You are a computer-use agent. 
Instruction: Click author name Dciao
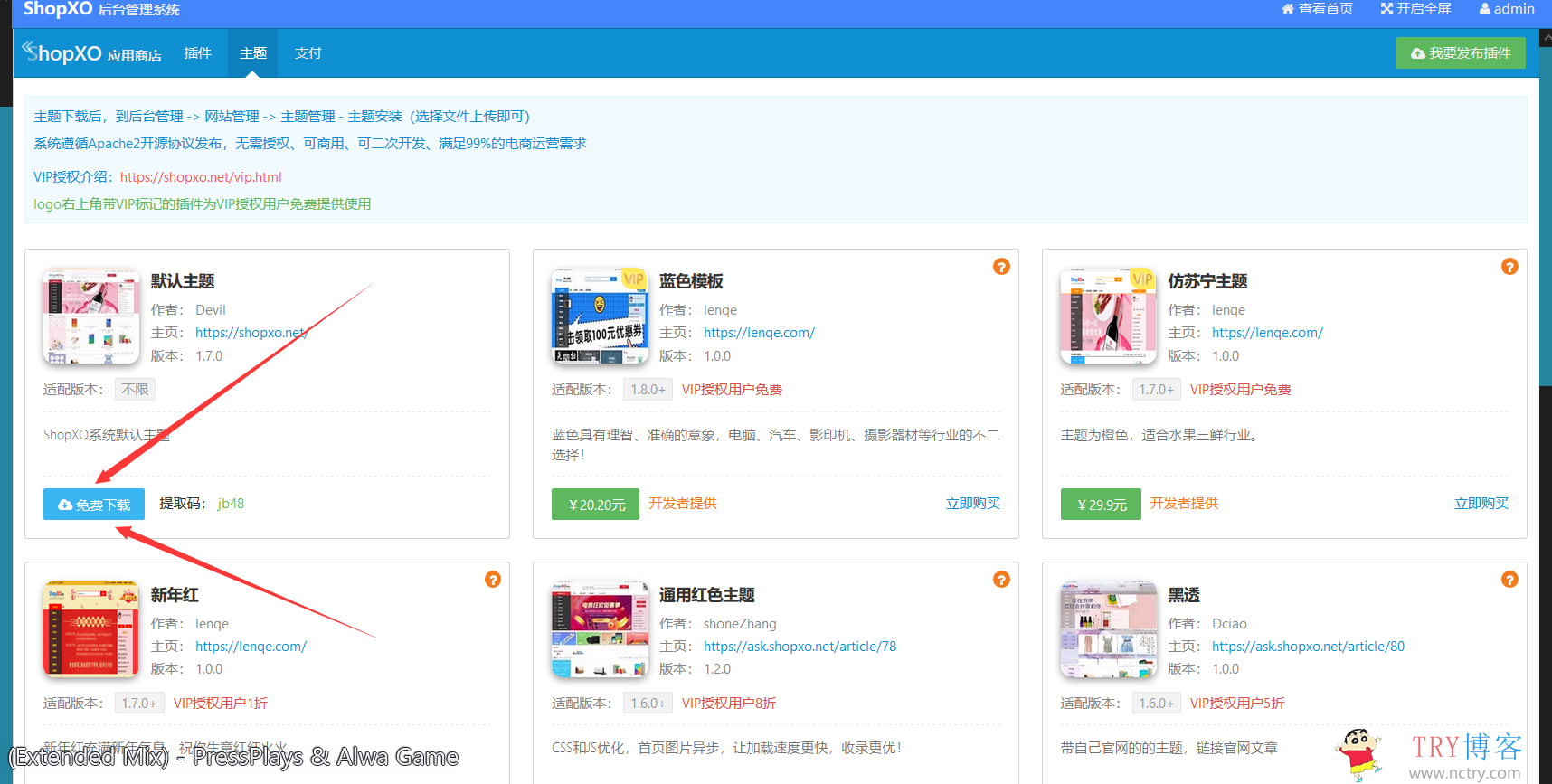tap(1229, 624)
